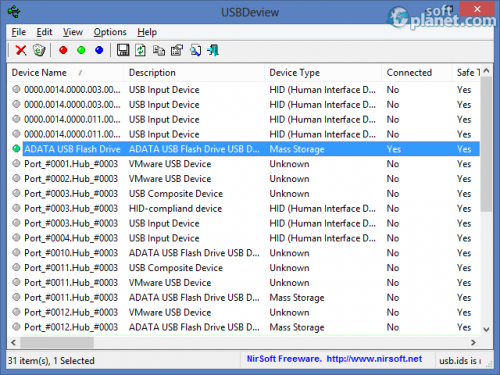Click 'VMware USB Device' in the Port_#0001 row
Screen dimensions: 500x375
170,164
